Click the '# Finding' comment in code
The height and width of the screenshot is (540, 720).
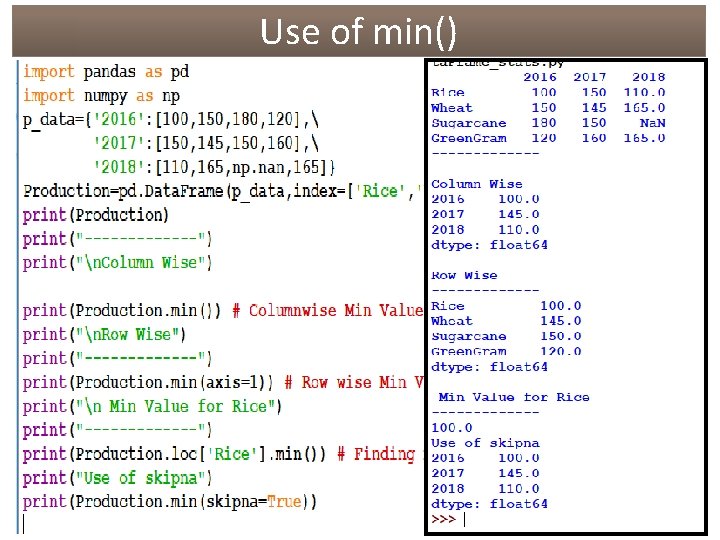pos(376,454)
